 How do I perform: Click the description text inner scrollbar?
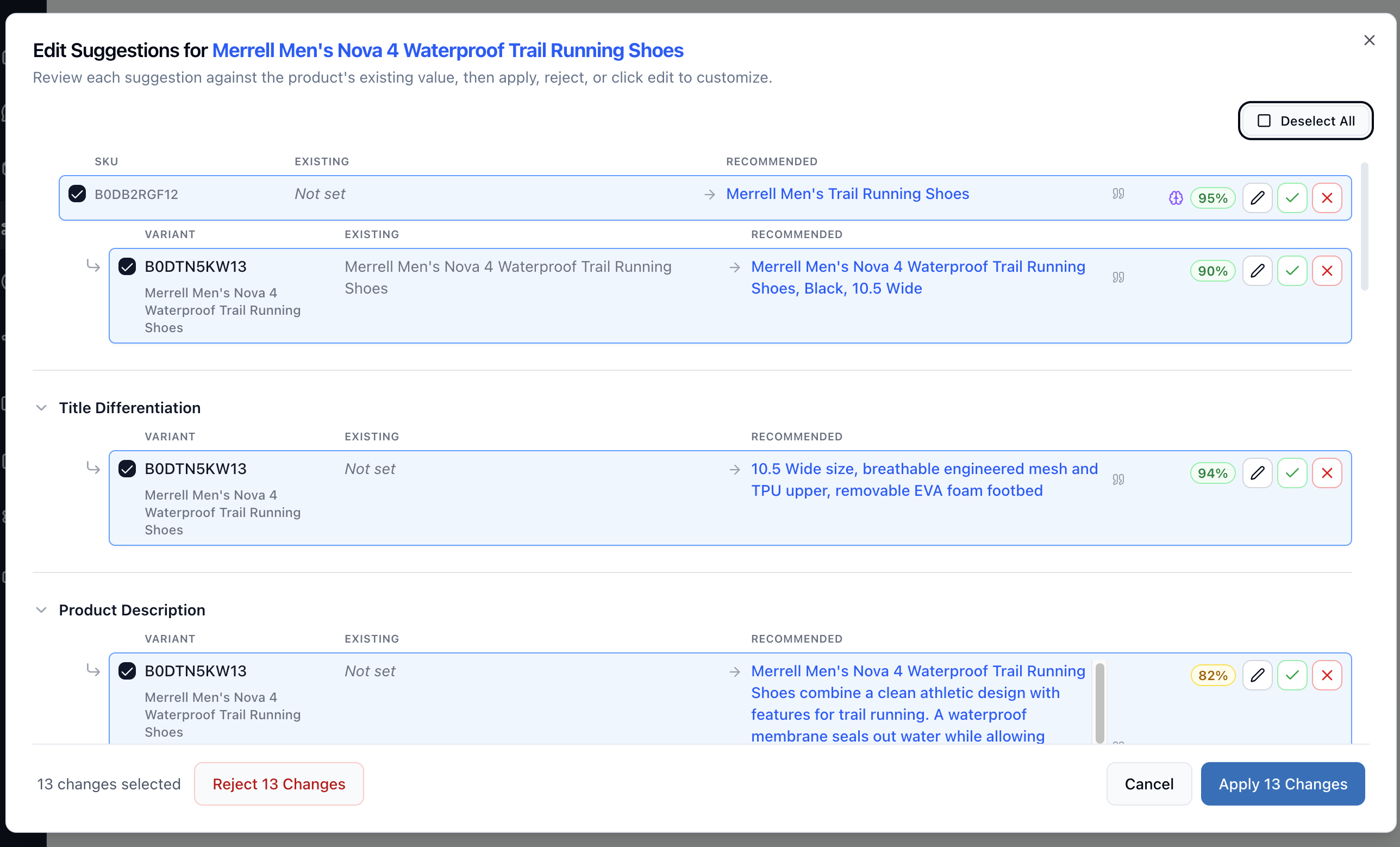tap(1099, 703)
